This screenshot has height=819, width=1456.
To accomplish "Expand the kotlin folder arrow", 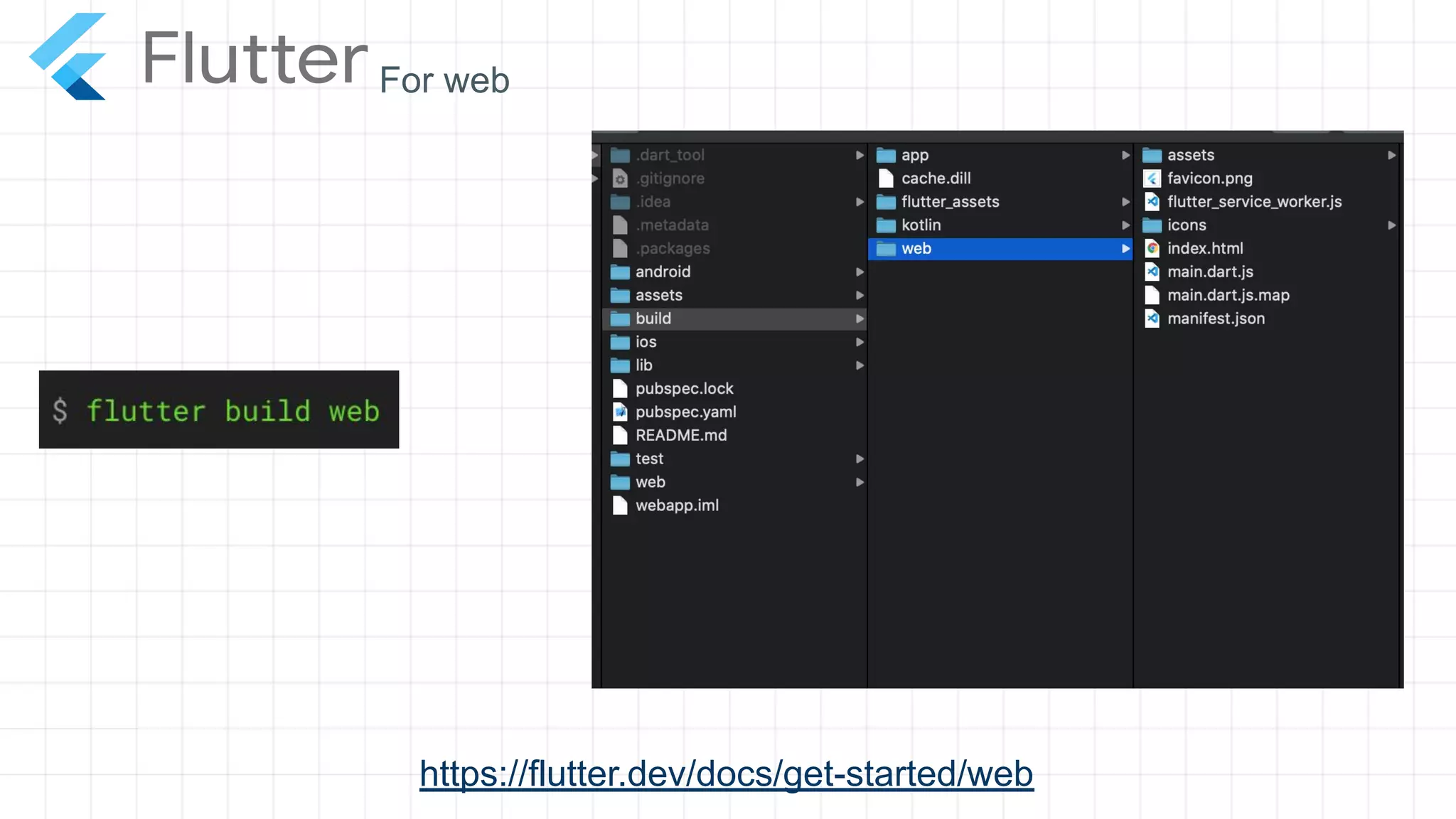I will tap(1125, 225).
